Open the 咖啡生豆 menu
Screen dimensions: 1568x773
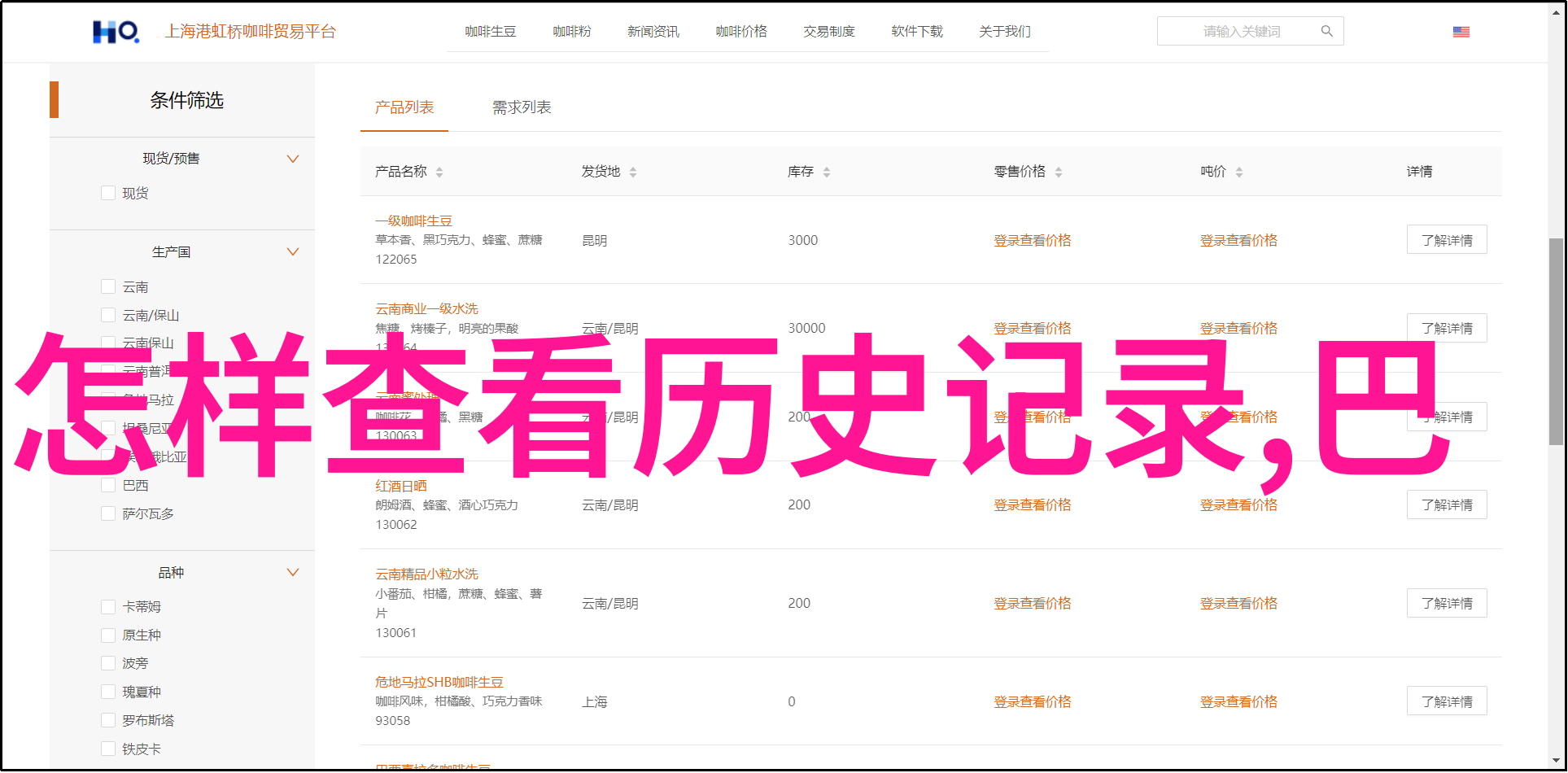pos(491,31)
